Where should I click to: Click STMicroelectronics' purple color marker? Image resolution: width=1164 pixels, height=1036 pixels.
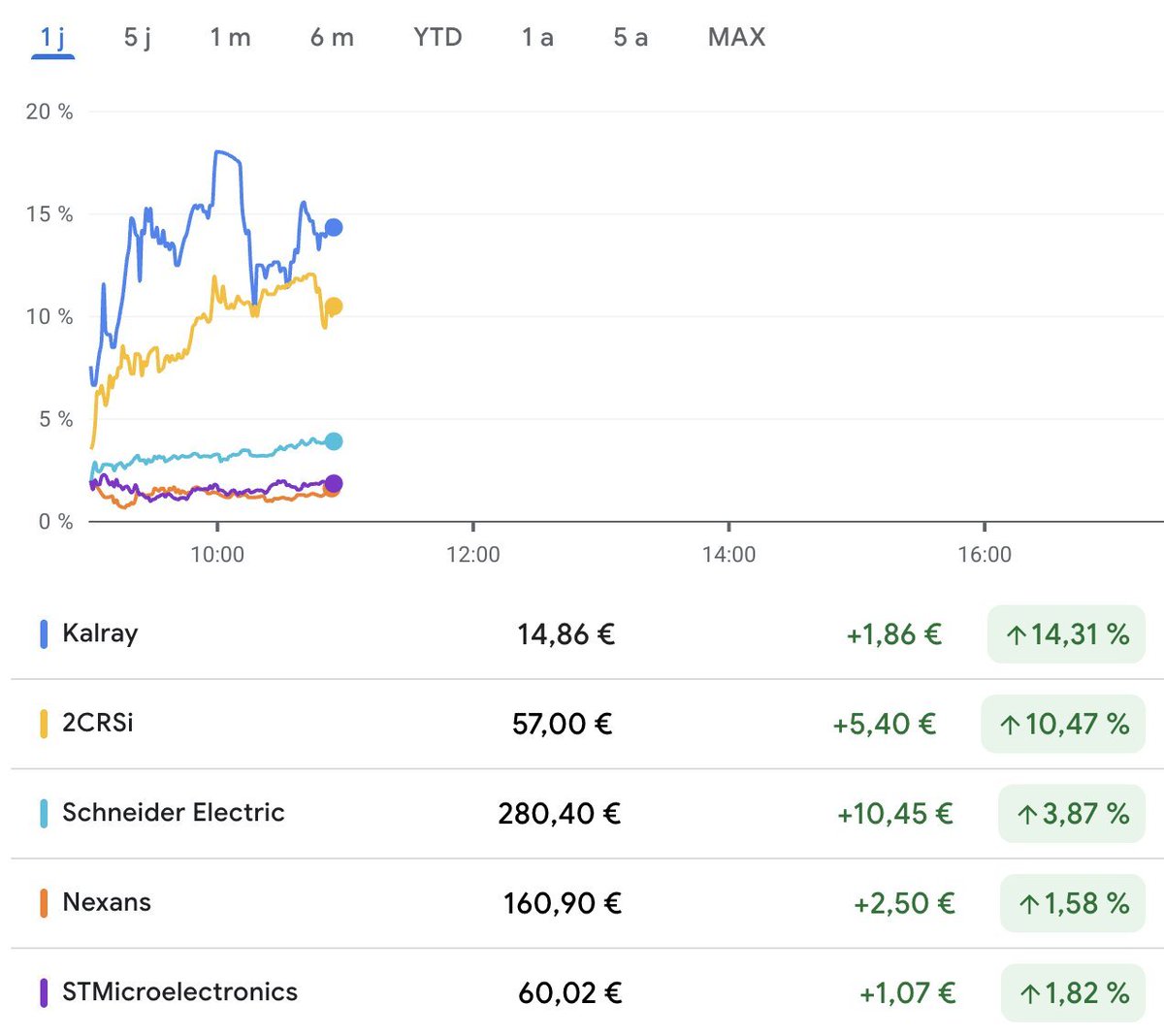point(44,992)
